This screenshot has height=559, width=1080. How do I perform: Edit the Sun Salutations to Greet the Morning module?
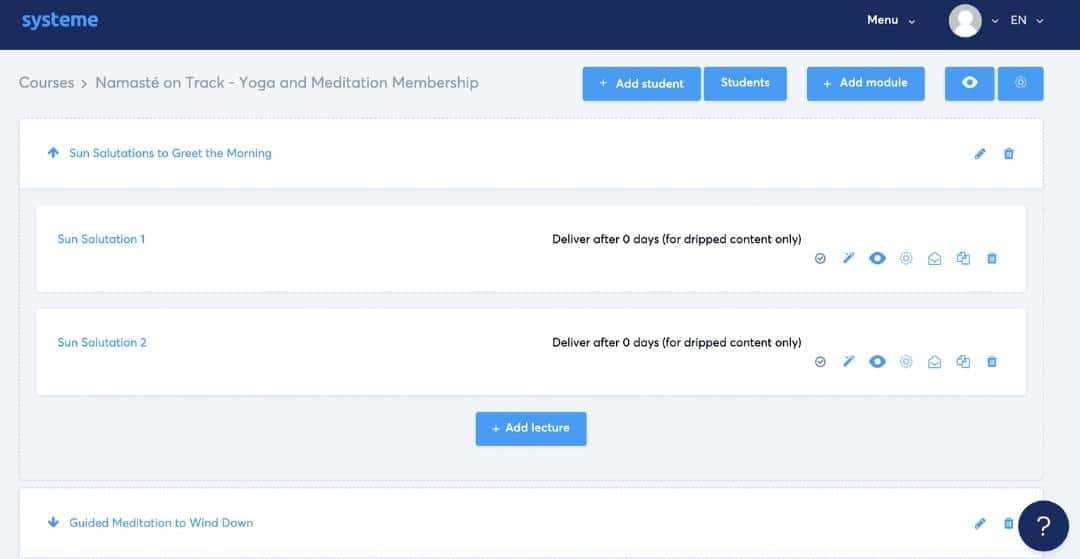[980, 154]
